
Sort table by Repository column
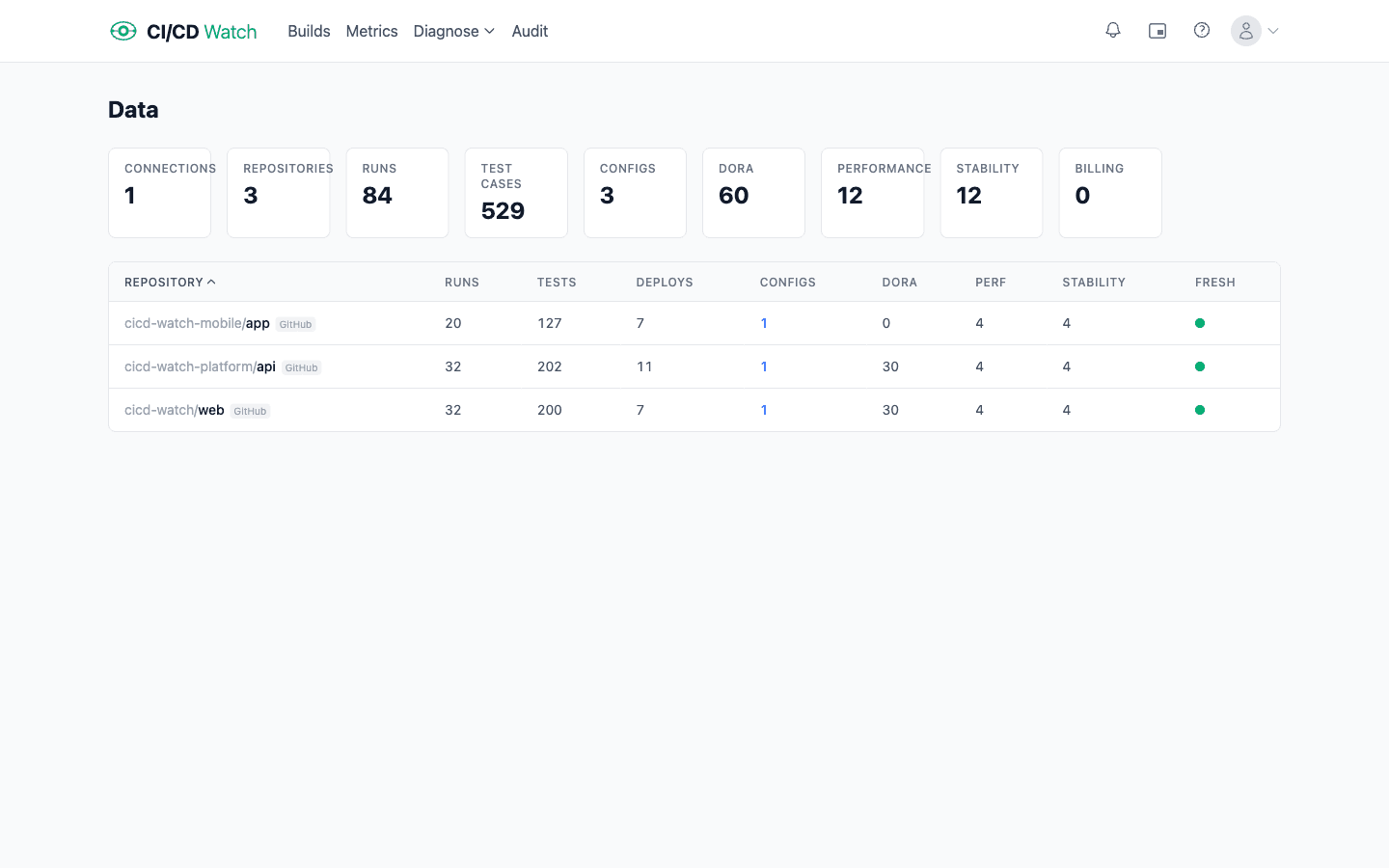pos(170,283)
